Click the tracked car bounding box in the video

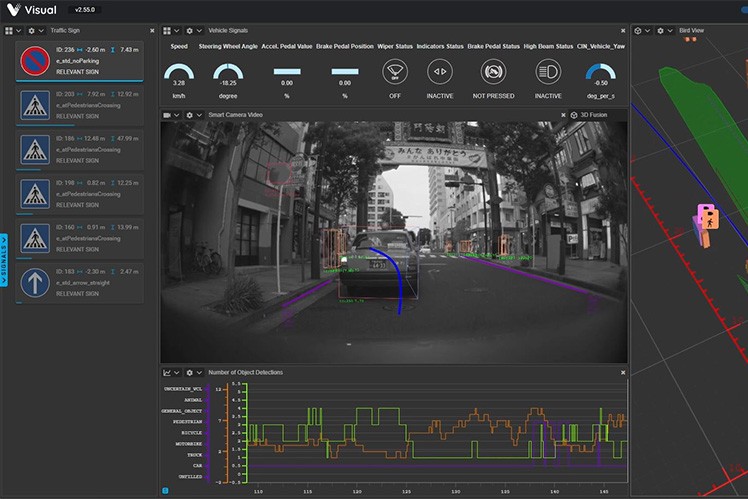point(378,265)
